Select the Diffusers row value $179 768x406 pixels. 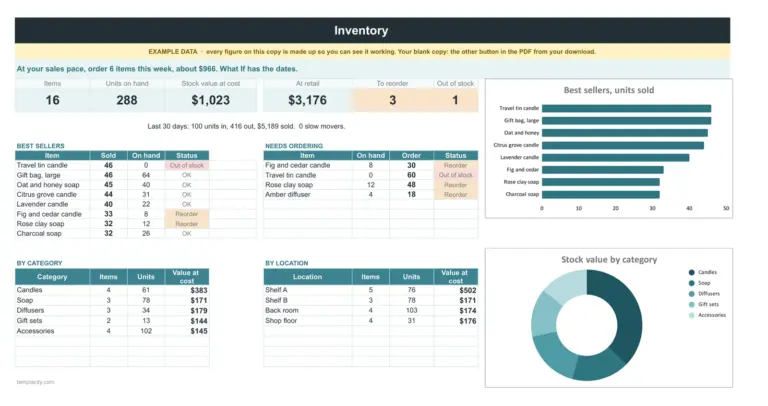[x=199, y=311]
